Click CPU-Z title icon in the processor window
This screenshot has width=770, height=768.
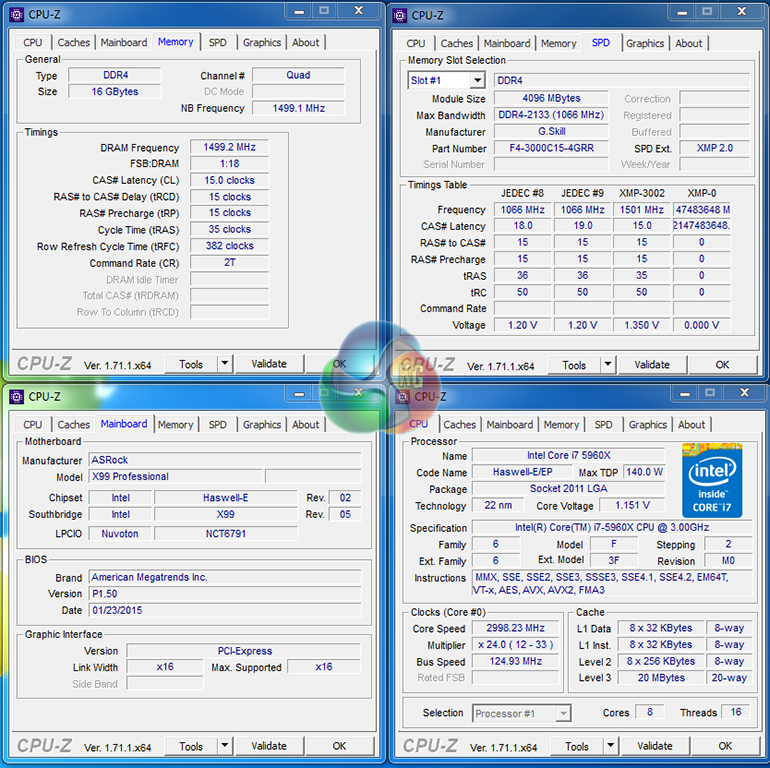tap(402, 397)
